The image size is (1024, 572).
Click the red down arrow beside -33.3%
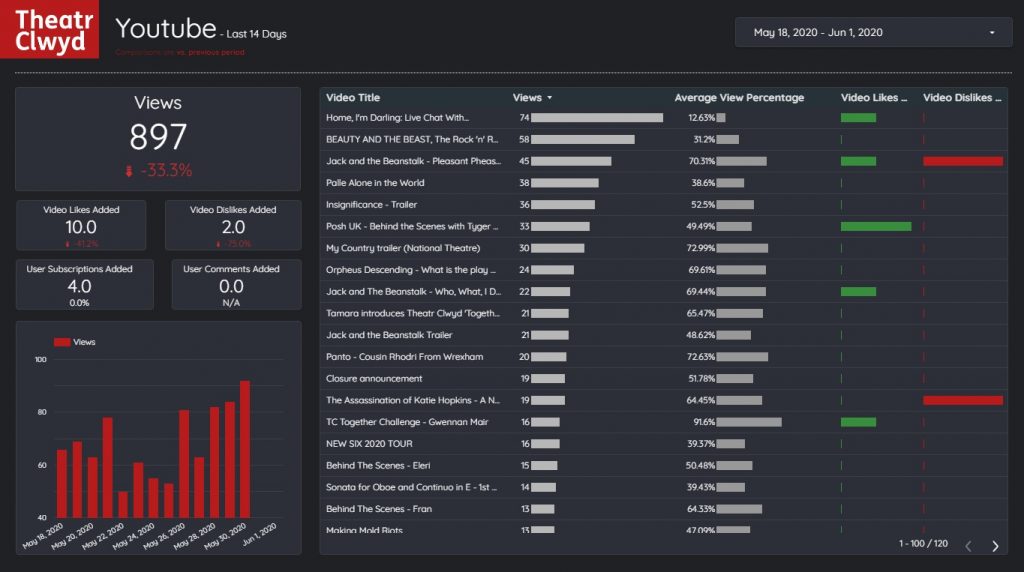pos(129,171)
